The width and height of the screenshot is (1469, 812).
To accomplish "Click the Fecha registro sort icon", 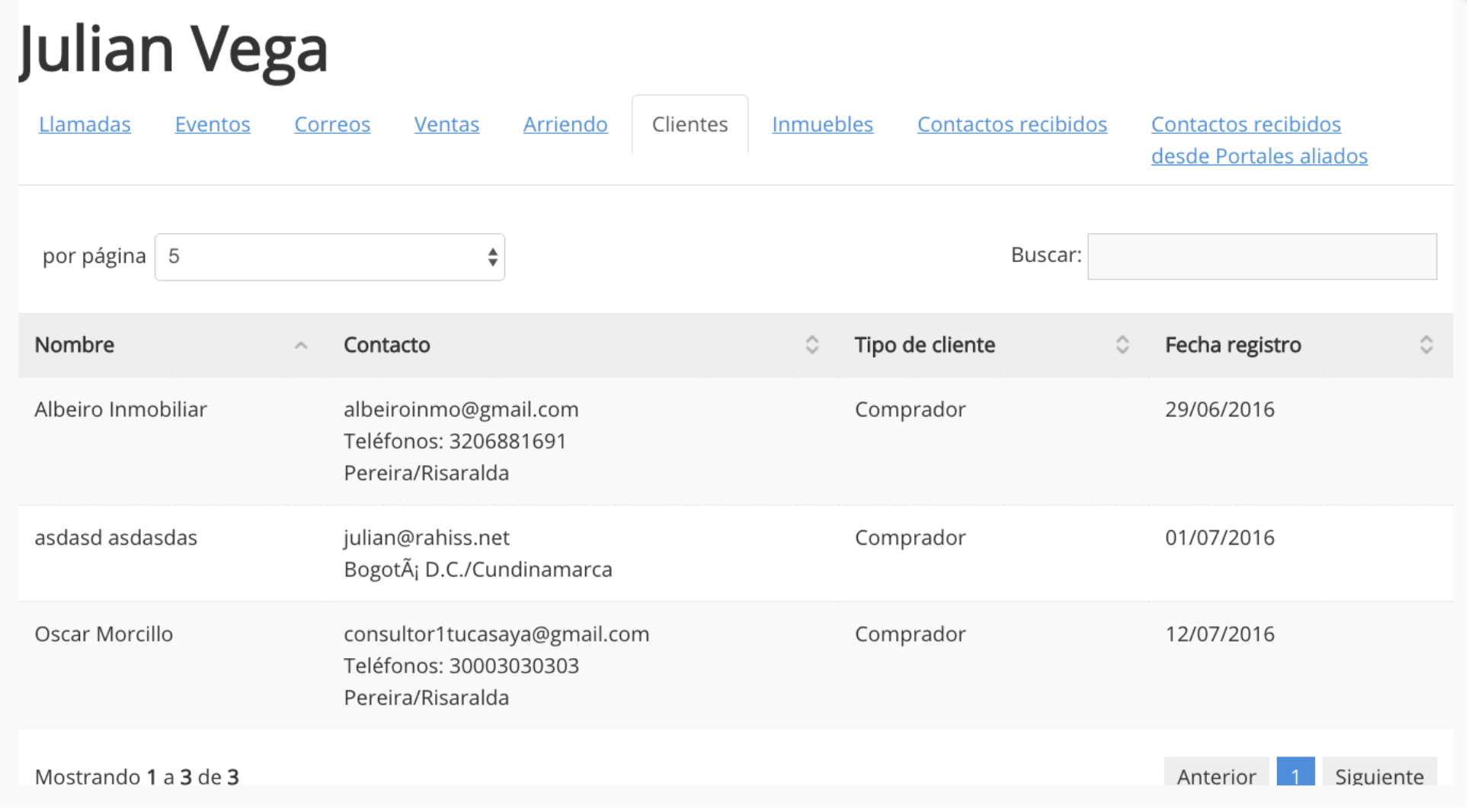I will pyautogui.click(x=1426, y=345).
